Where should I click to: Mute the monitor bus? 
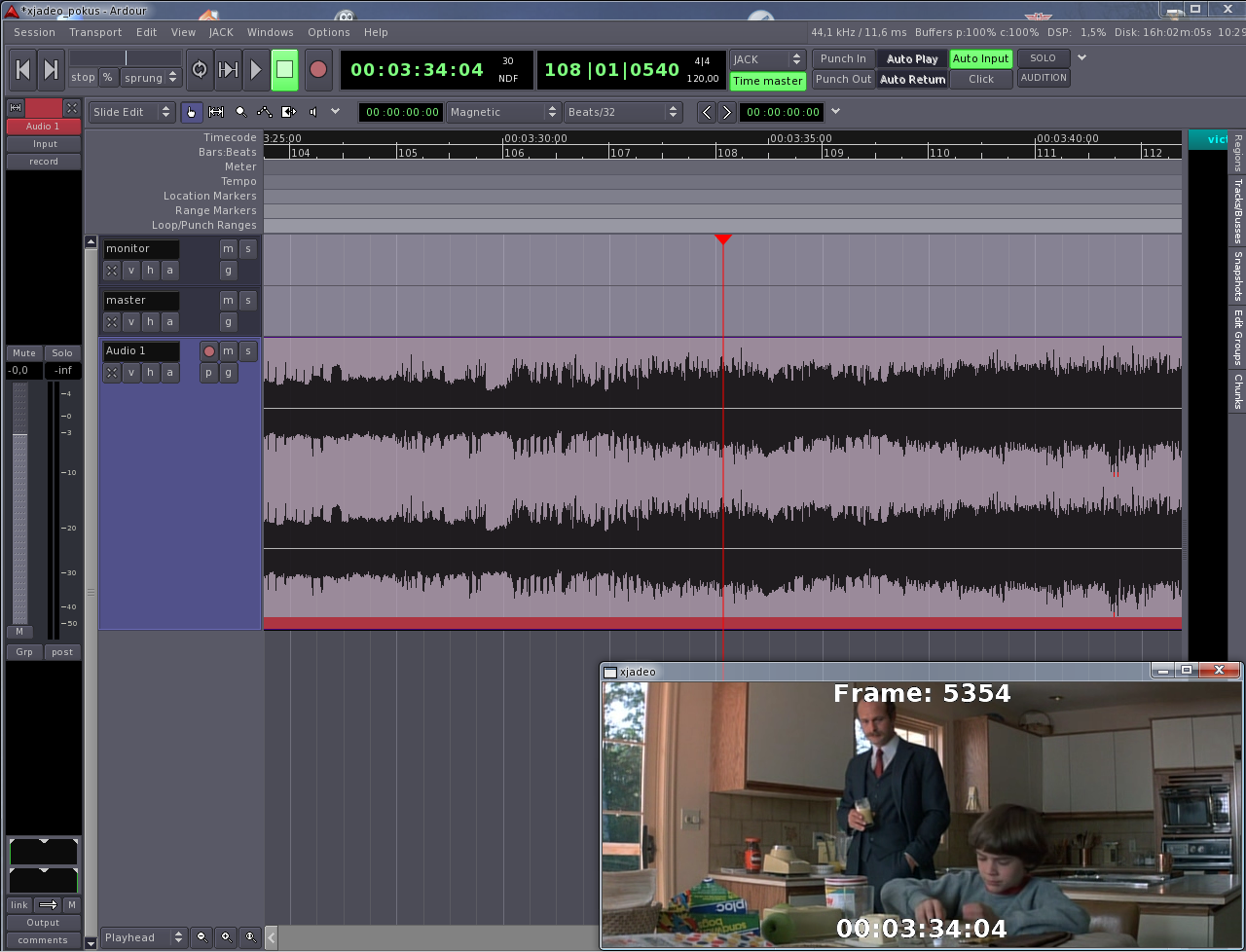tap(229, 248)
